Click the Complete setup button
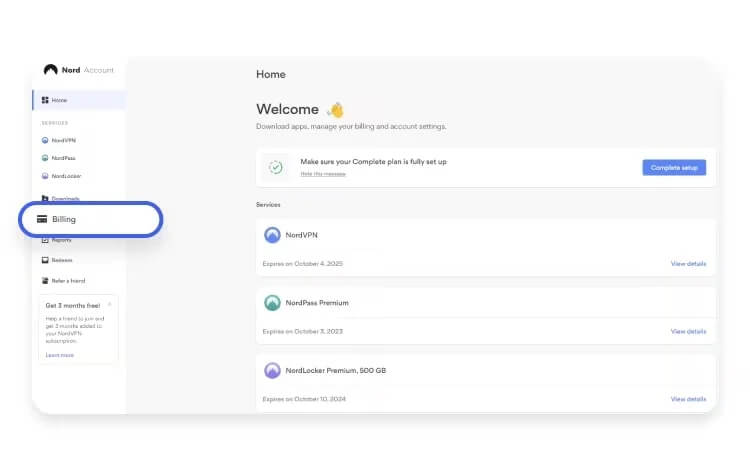 pyautogui.click(x=674, y=167)
